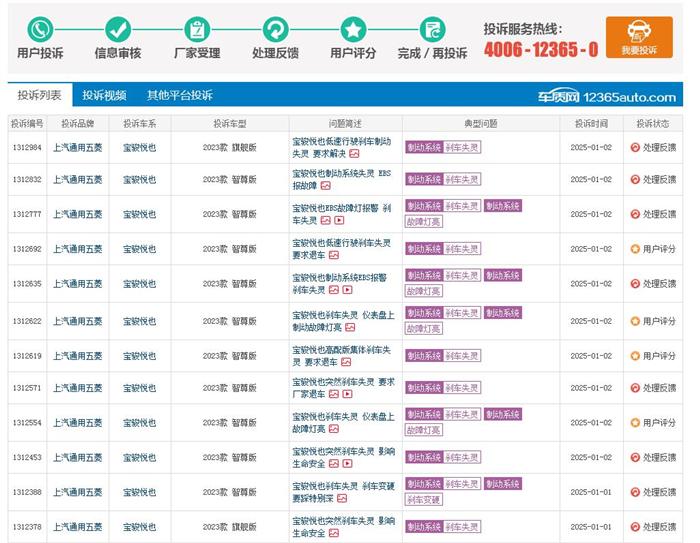Click hotline number 4006-12365-0
The image size is (700, 543).
[541, 49]
